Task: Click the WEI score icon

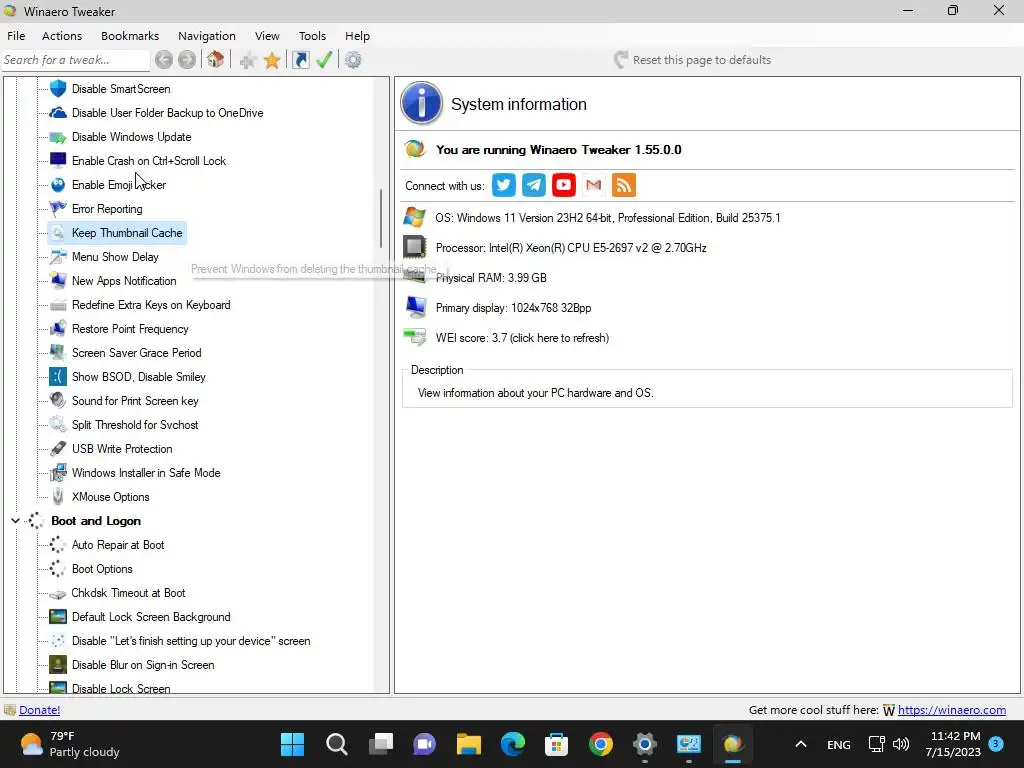Action: click(414, 337)
